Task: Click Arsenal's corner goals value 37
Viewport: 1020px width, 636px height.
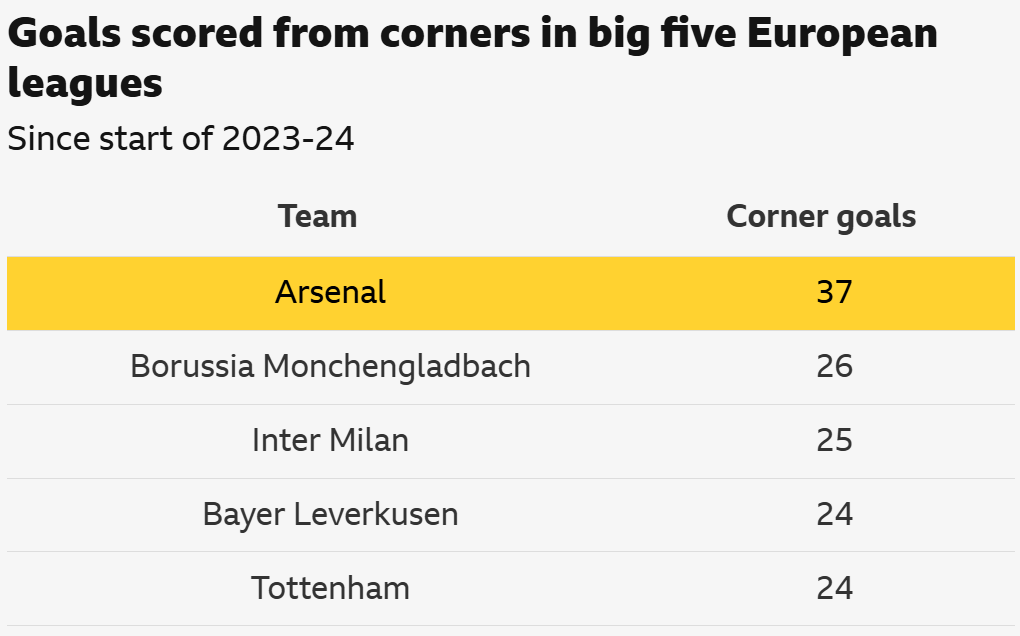Action: point(834,293)
